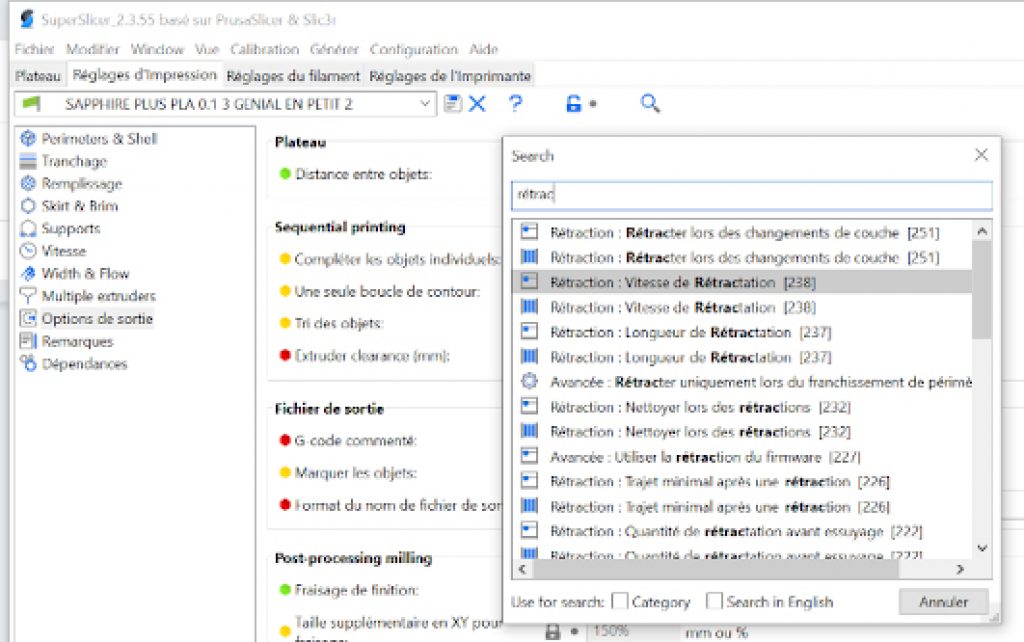Click the Width & Flow icon
The width and height of the screenshot is (1024, 642).
point(28,273)
